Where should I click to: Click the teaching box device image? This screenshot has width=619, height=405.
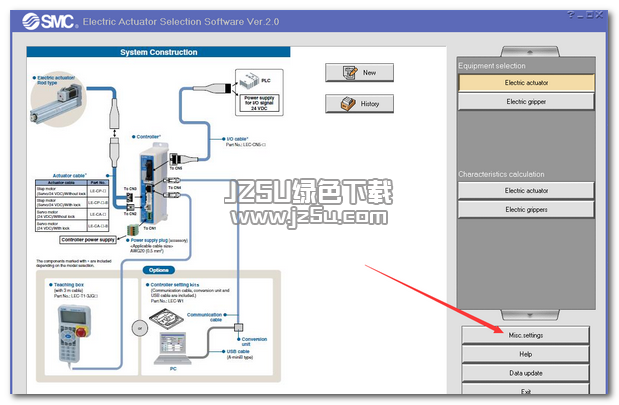pos(74,334)
